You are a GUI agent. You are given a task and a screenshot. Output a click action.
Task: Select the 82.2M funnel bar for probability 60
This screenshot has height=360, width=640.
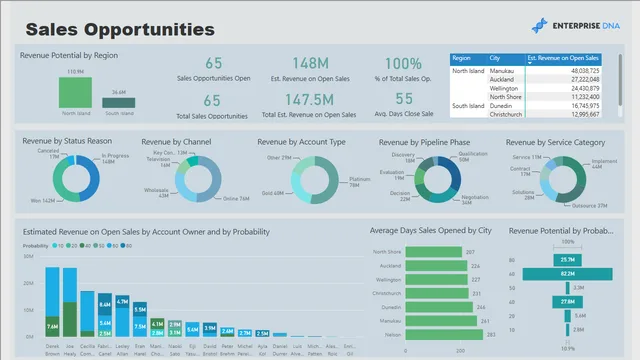click(x=567, y=274)
